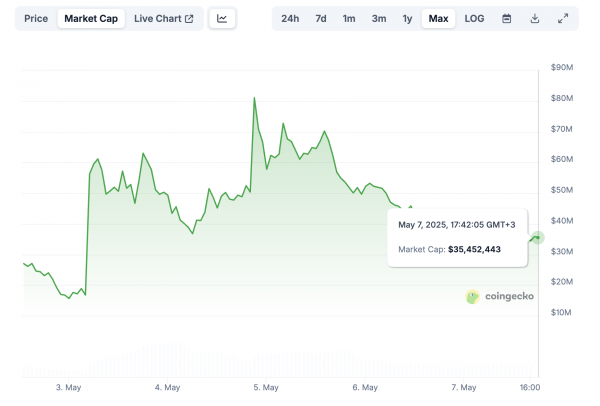The height and width of the screenshot is (406, 600).
Task: Choose the 1m time range
Action: tap(349, 18)
